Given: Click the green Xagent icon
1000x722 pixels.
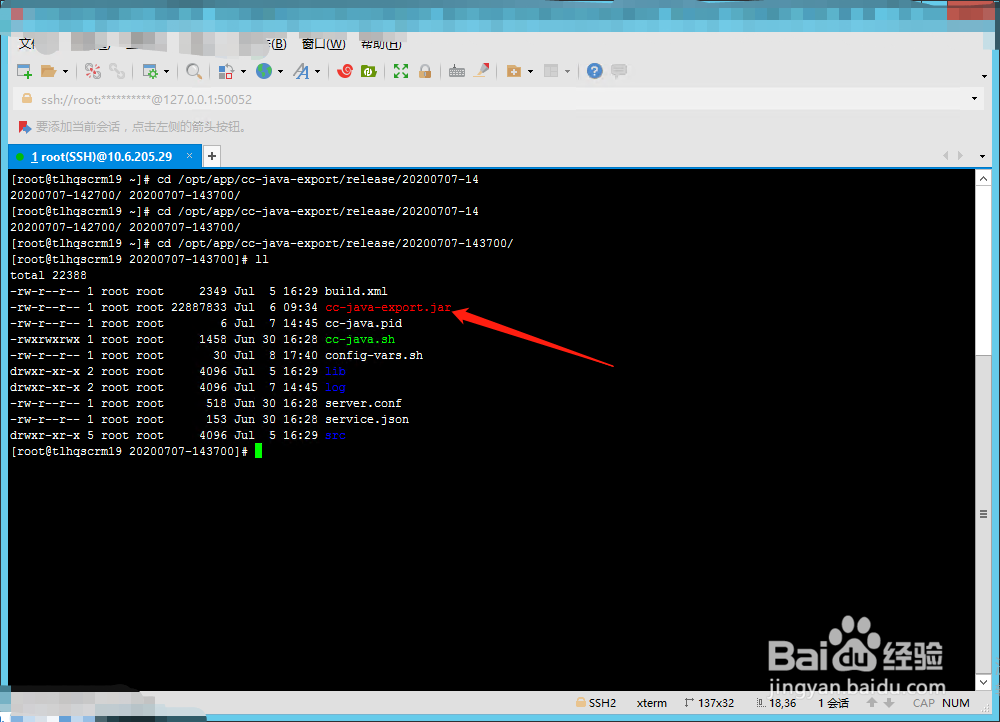Looking at the screenshot, I should (x=369, y=71).
